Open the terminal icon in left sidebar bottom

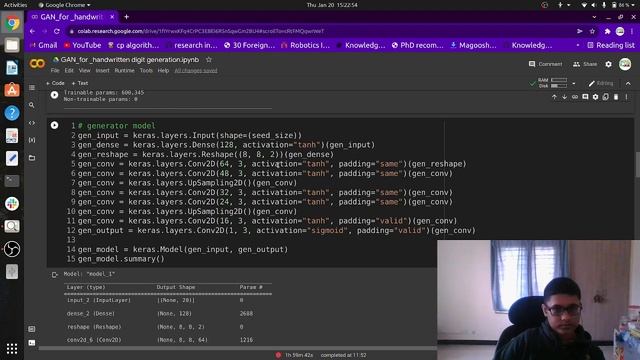point(32,343)
